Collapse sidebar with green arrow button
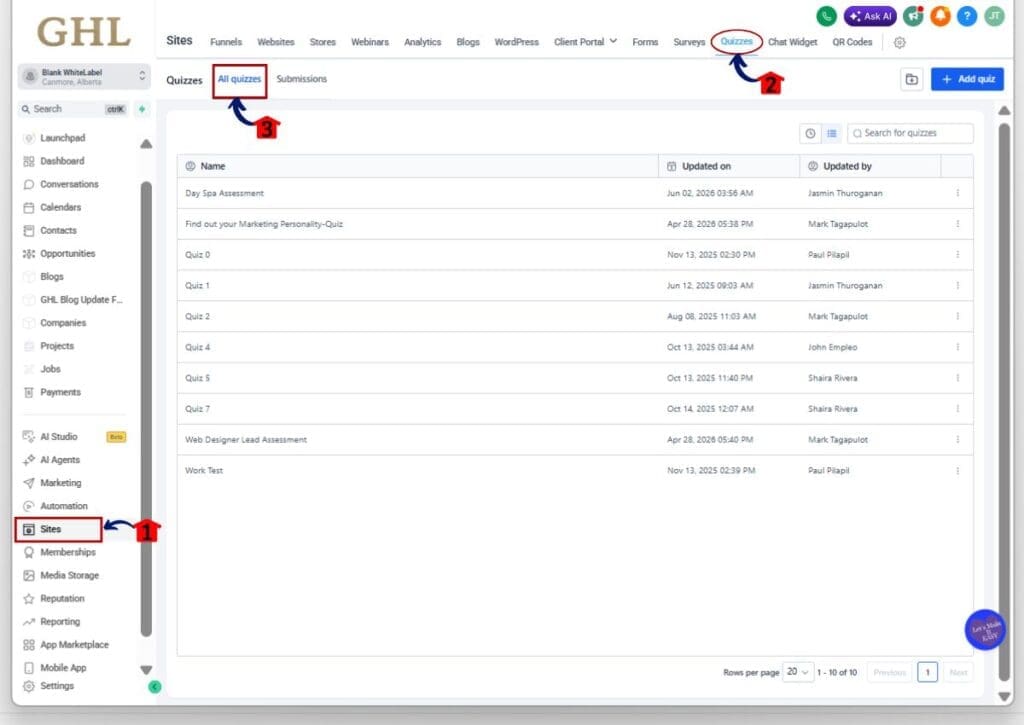 tap(155, 686)
